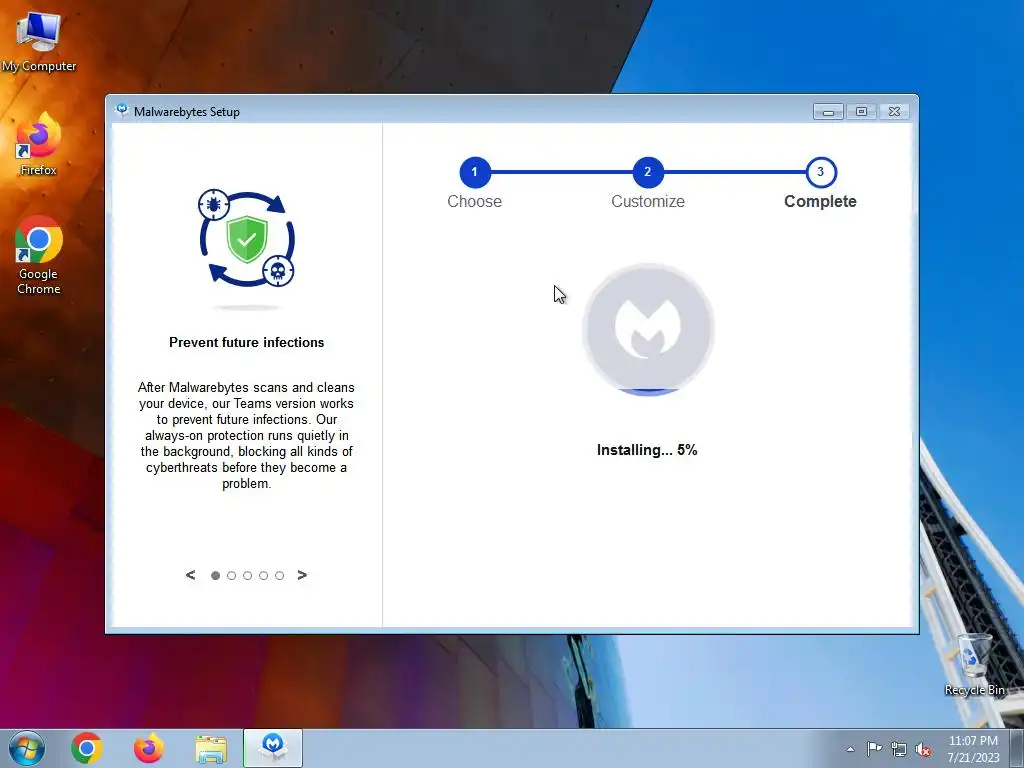Screen dimensions: 1024x768
Task: Click step 2 circle labeled Customize
Action: (x=648, y=172)
